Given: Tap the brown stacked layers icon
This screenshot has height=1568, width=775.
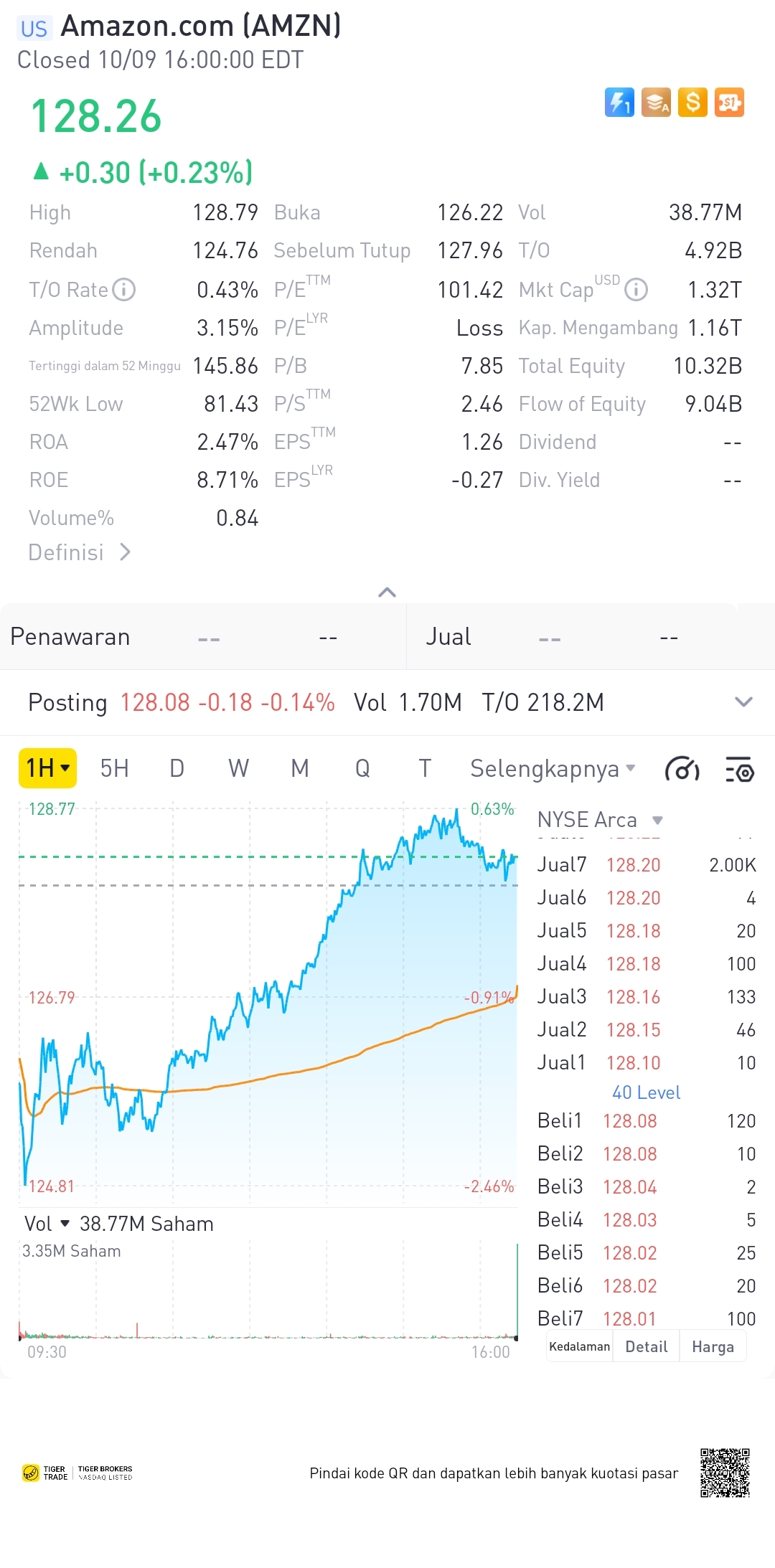Looking at the screenshot, I should (x=656, y=102).
